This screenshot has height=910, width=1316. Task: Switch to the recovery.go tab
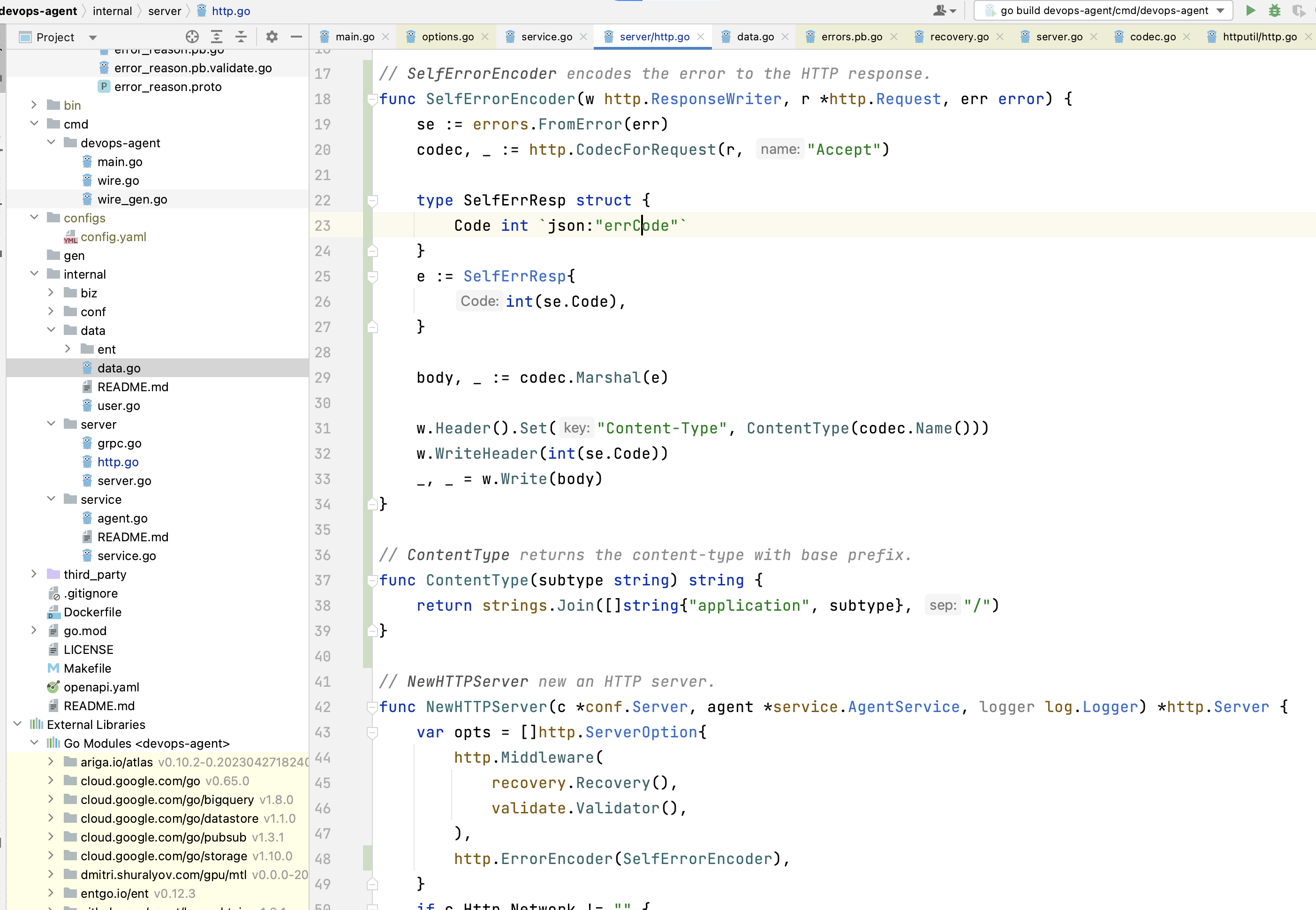tap(959, 37)
